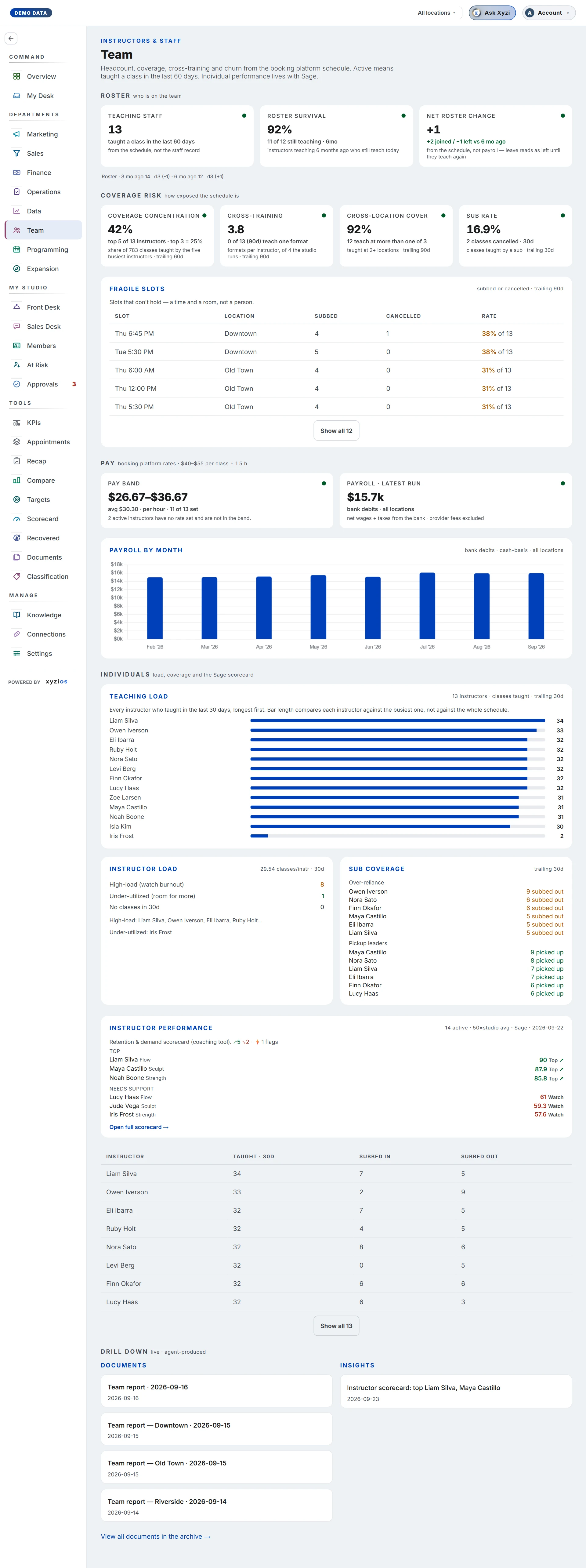The width and height of the screenshot is (586, 1568).
Task: Open Overview grid icon in sidebar
Action: click(x=16, y=77)
